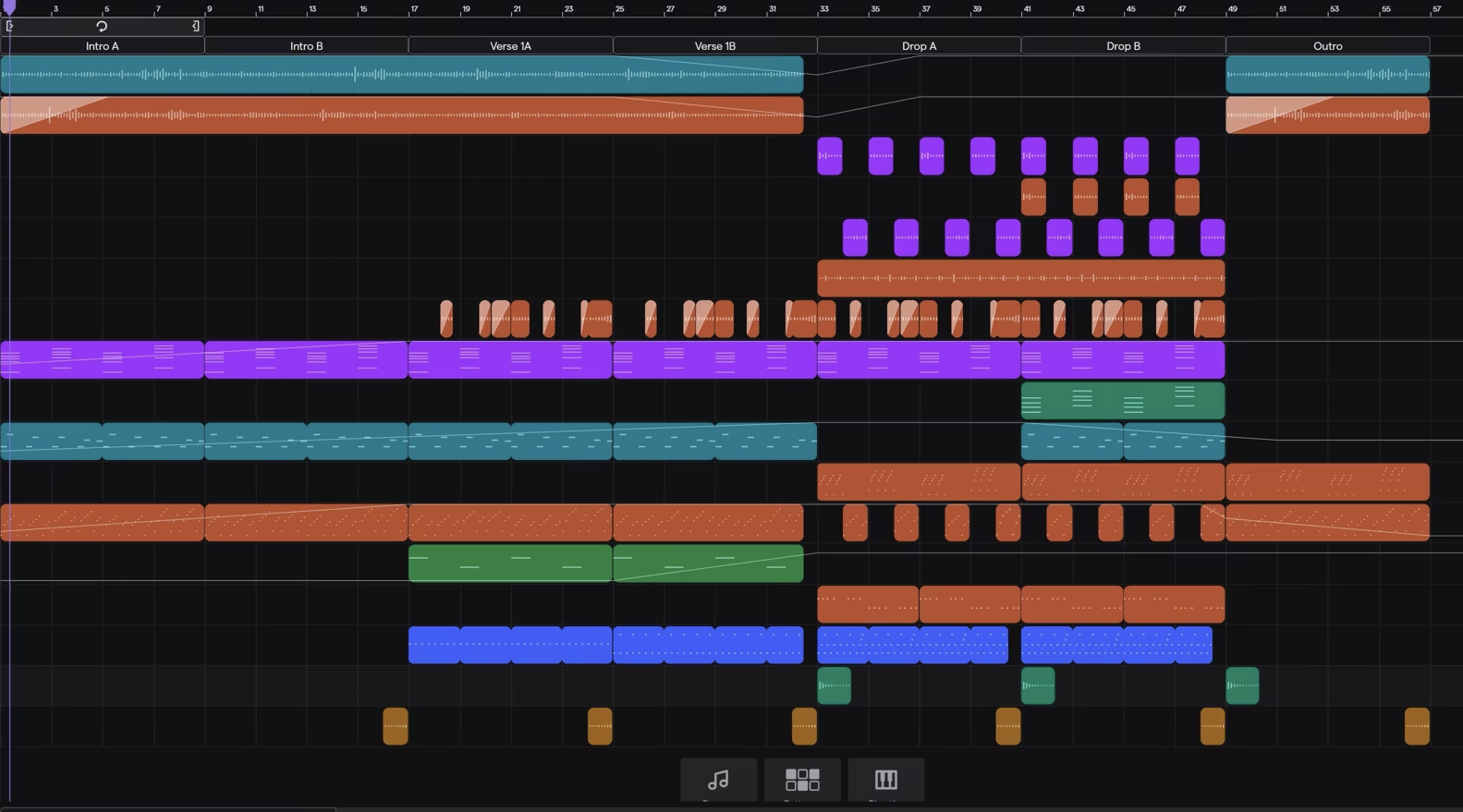Select the small green audio clip at bar 49
This screenshot has width=1463, height=812.
click(x=1242, y=685)
